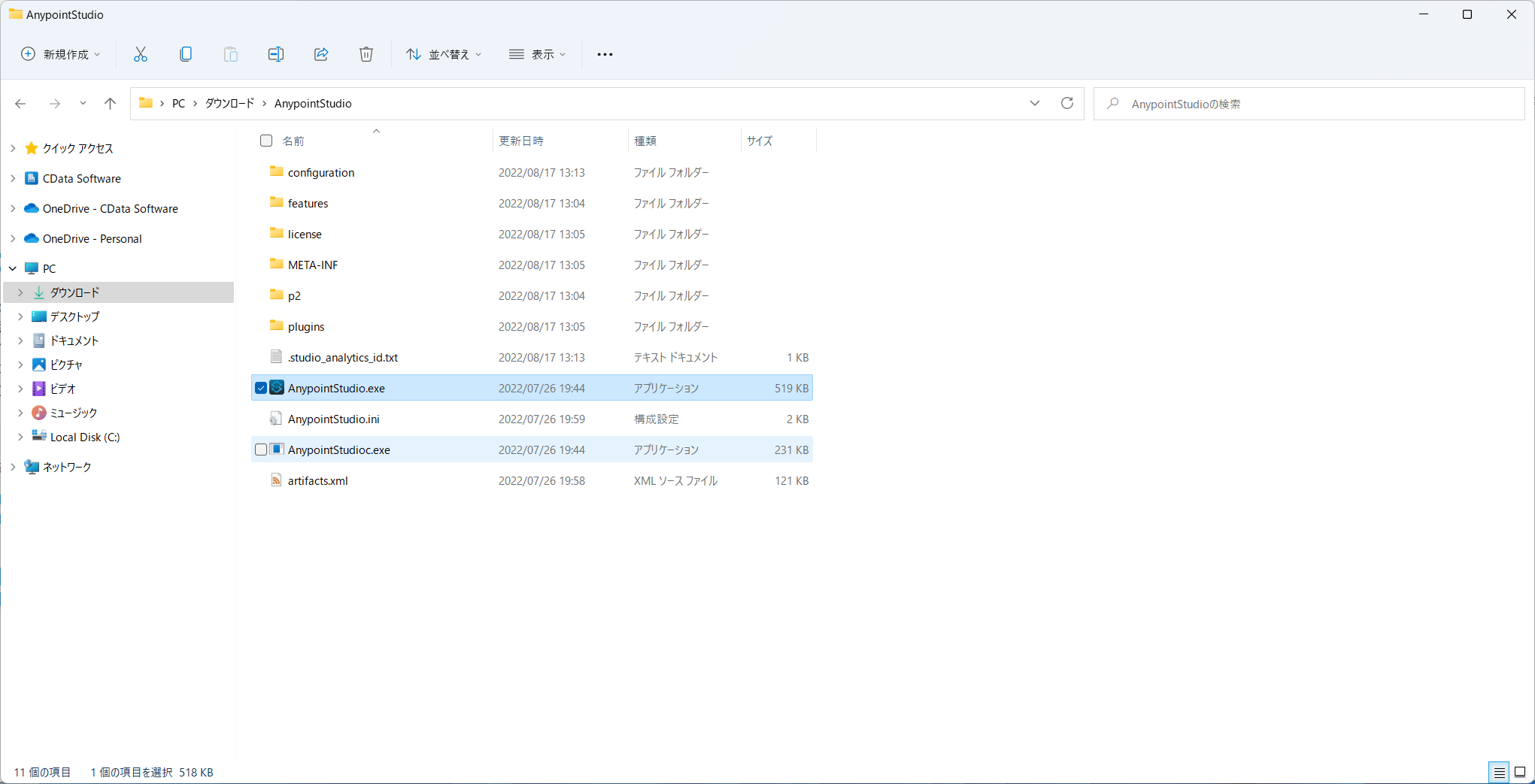Click PC in the address breadcrumb
Viewport: 1535px width, 784px height.
(x=178, y=104)
